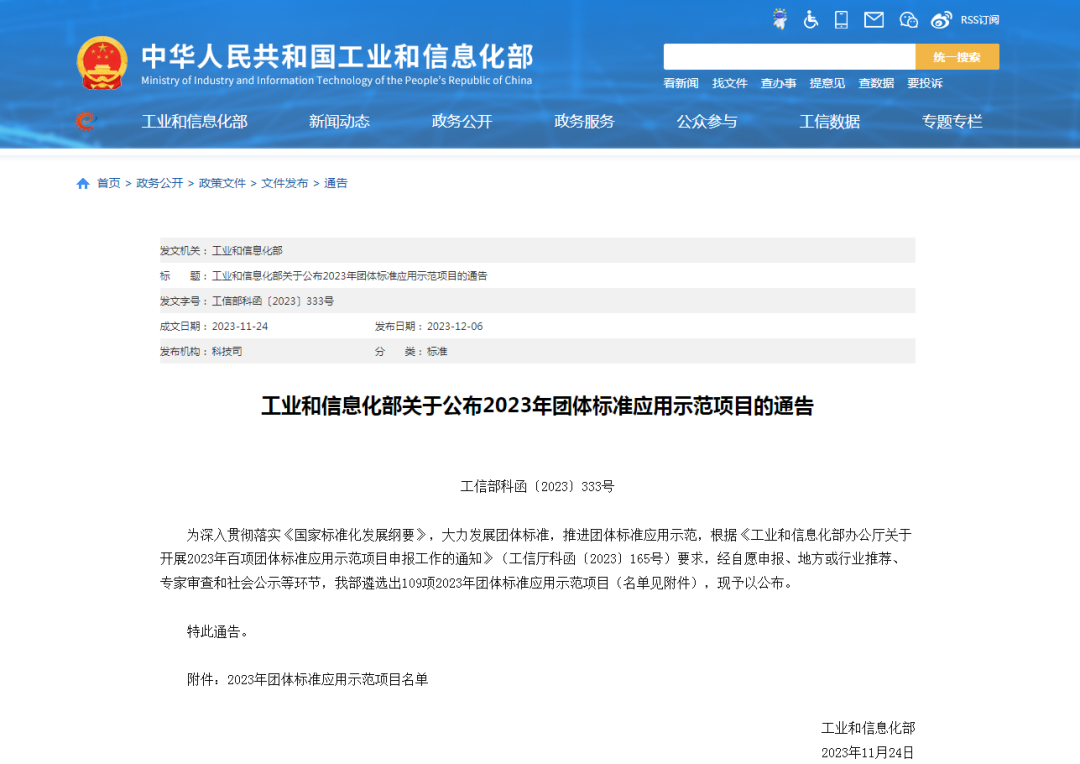
Task: Click the English ministry name subtitle
Action: [337, 81]
